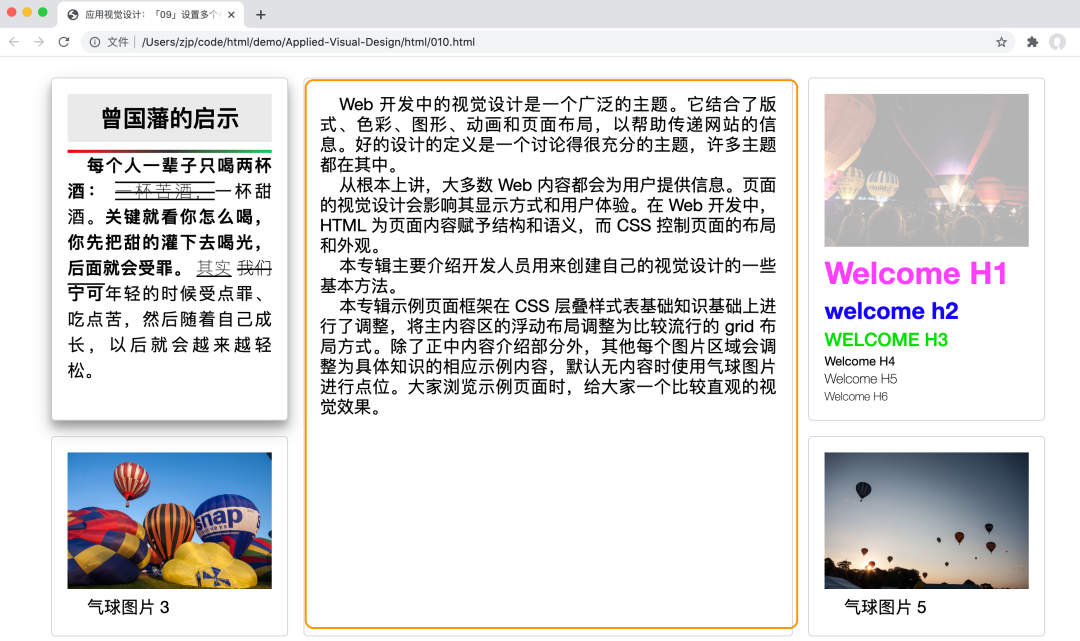Screen dimensions: 1080x641
Task: Open the extensions puzzle icon
Action: (1032, 42)
